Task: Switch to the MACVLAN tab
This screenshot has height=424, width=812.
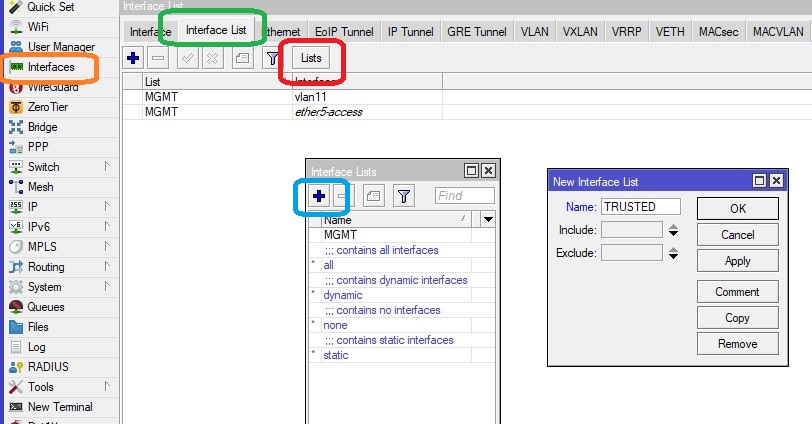Action: [778, 32]
